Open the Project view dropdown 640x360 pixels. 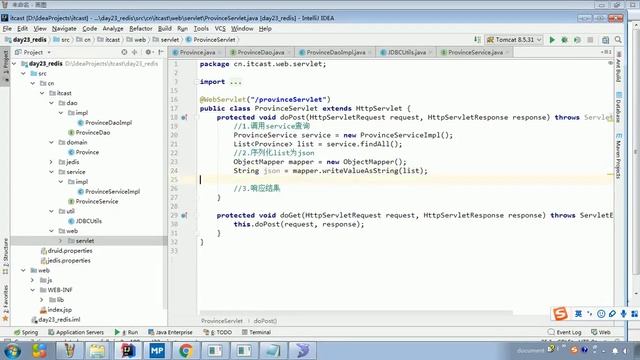coord(33,52)
